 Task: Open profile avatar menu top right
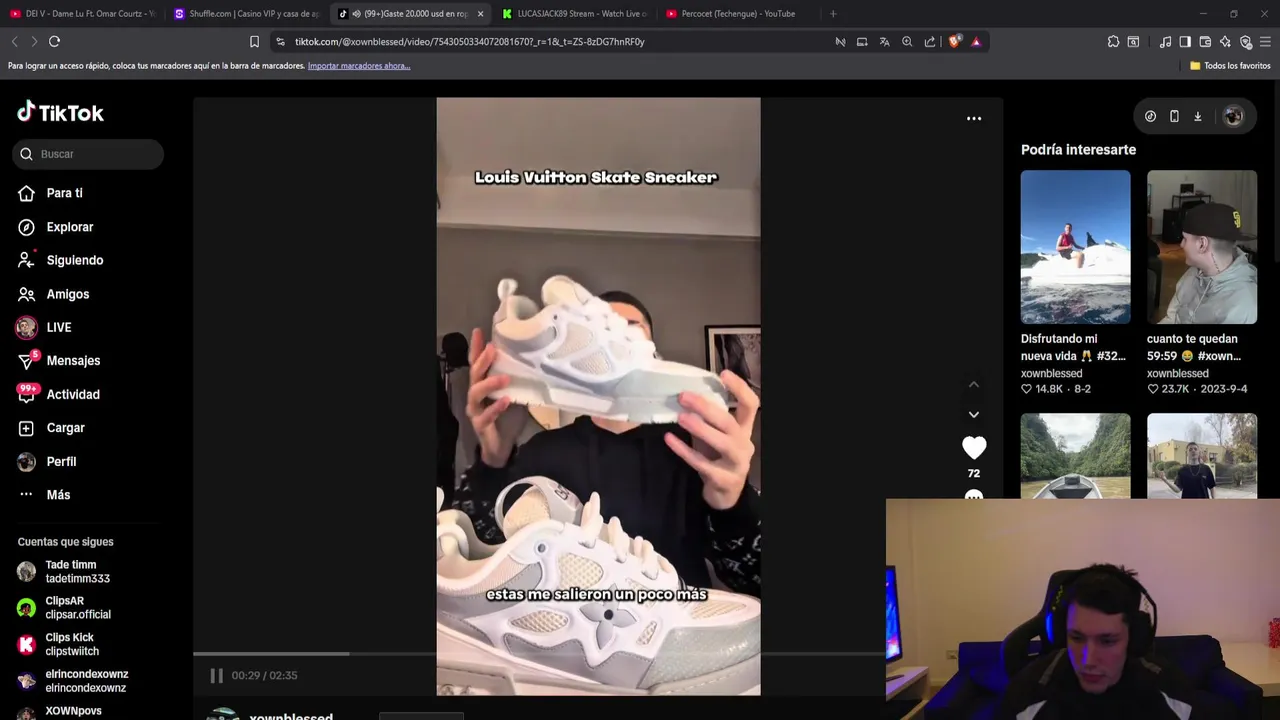coord(1233,116)
